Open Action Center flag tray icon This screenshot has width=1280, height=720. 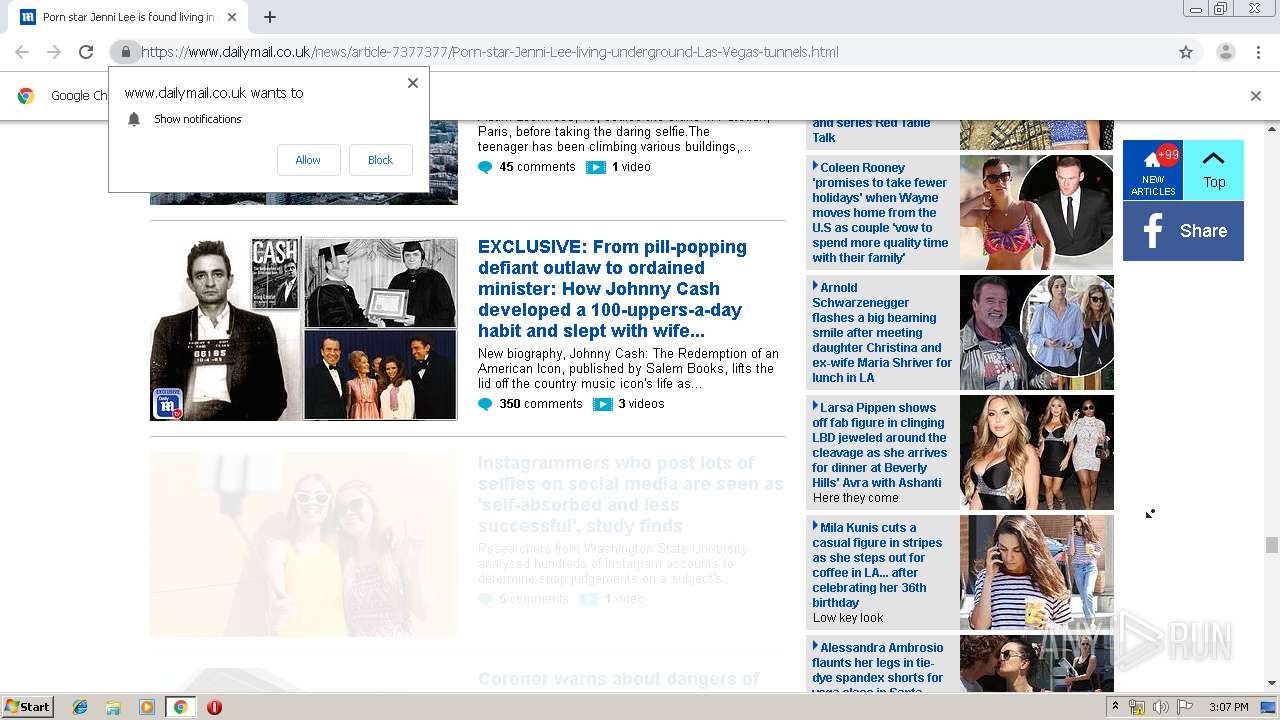tap(1185, 707)
